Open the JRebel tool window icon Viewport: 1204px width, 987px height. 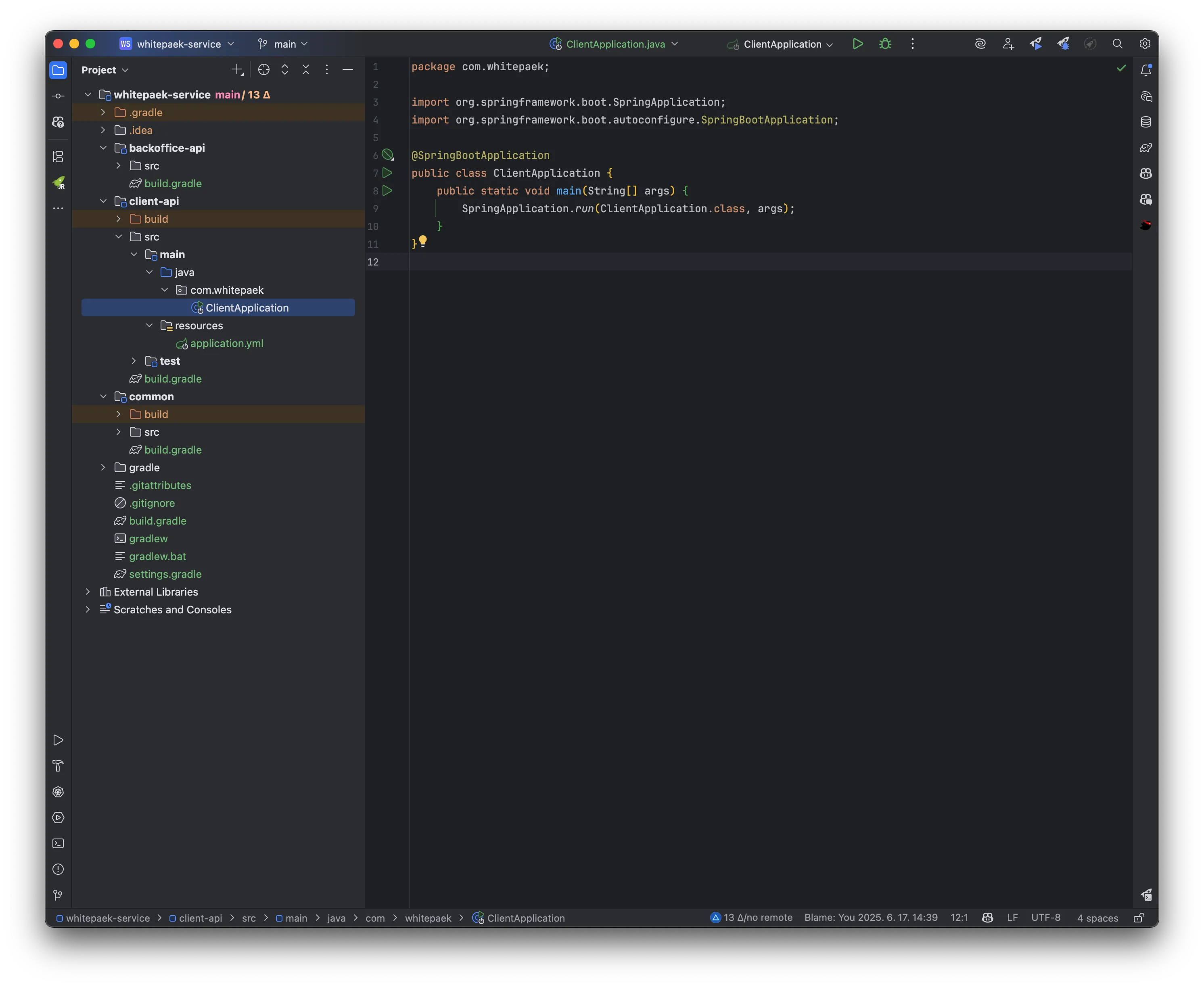[x=59, y=182]
